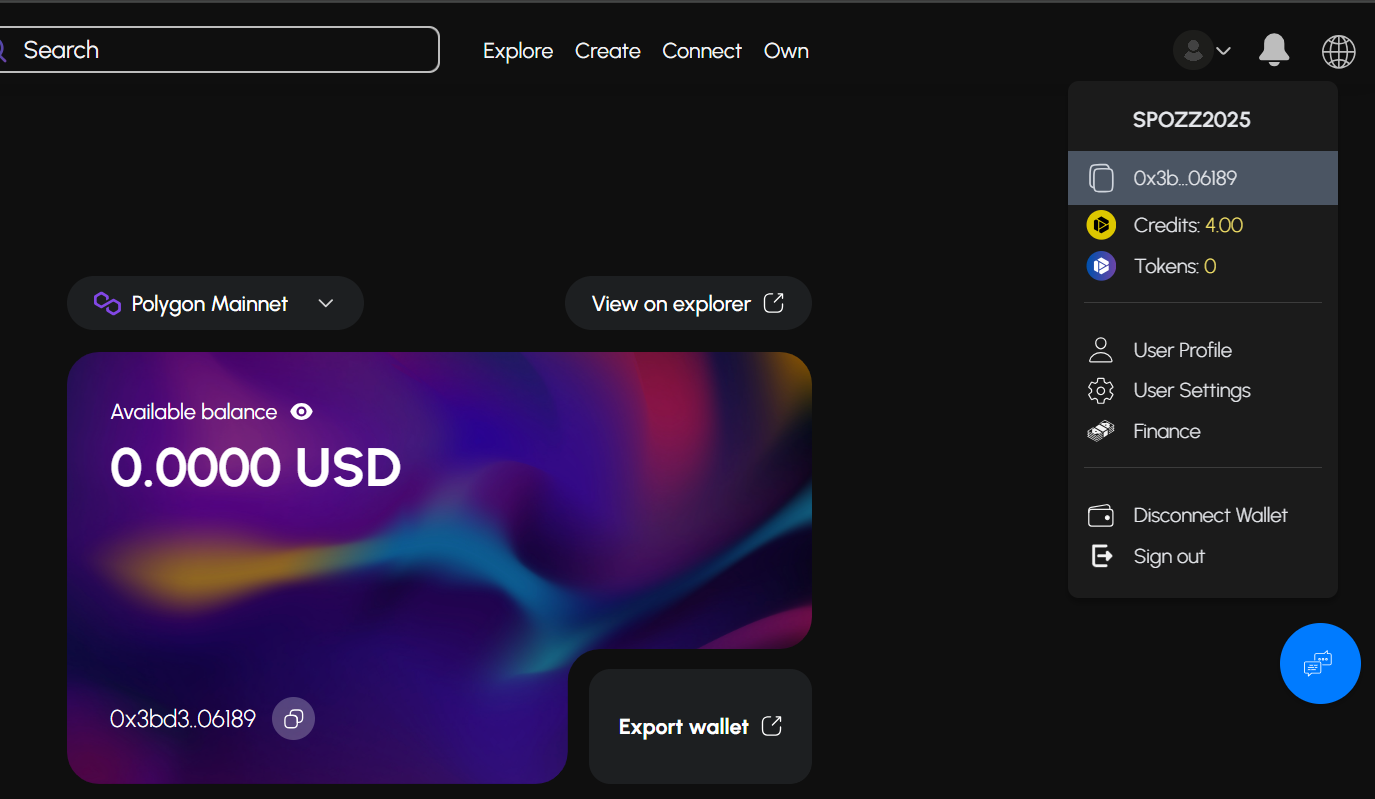Click the profile avatar icon
Viewport: 1375px width, 799px height.
coord(1193,50)
